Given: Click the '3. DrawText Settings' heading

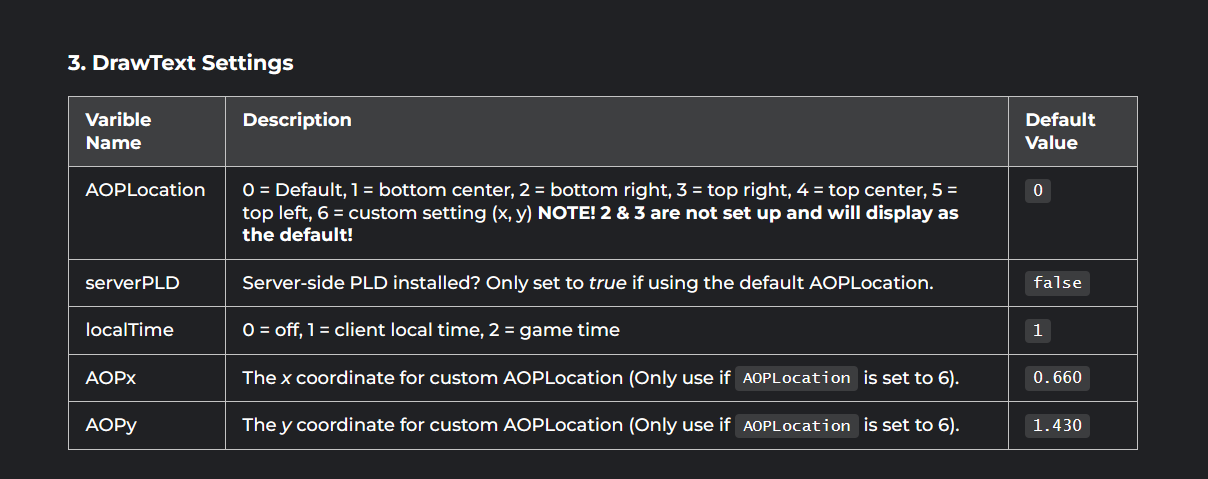Looking at the screenshot, I should click(180, 63).
